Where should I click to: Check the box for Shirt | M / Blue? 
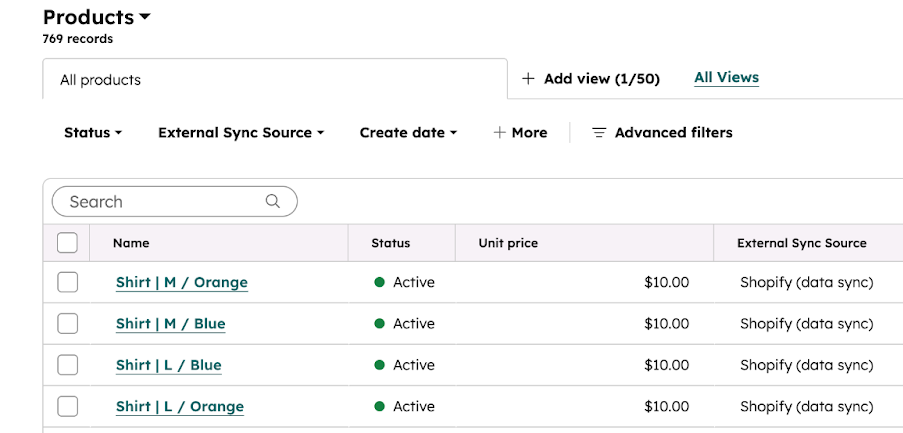pyautogui.click(x=67, y=324)
